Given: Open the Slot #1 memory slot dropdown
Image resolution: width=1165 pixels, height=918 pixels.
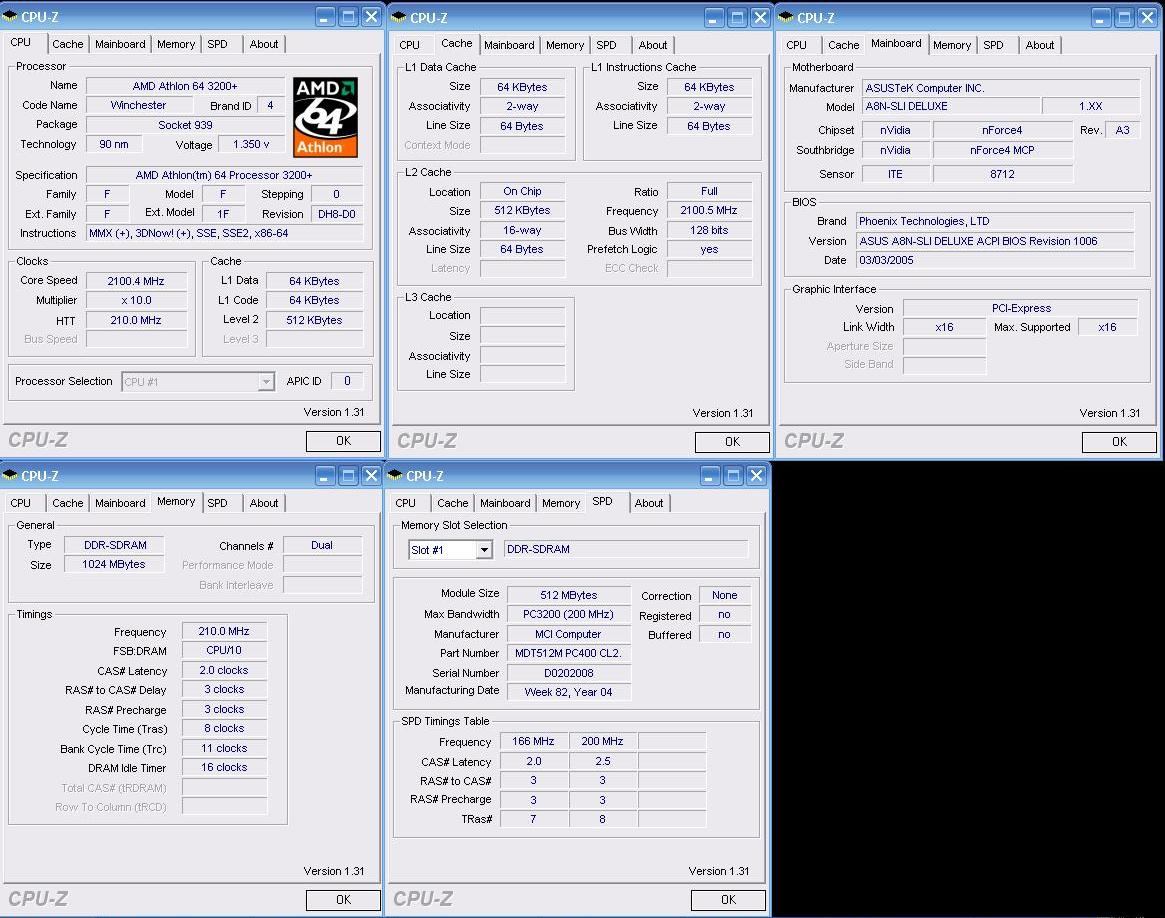Looking at the screenshot, I should (484, 550).
